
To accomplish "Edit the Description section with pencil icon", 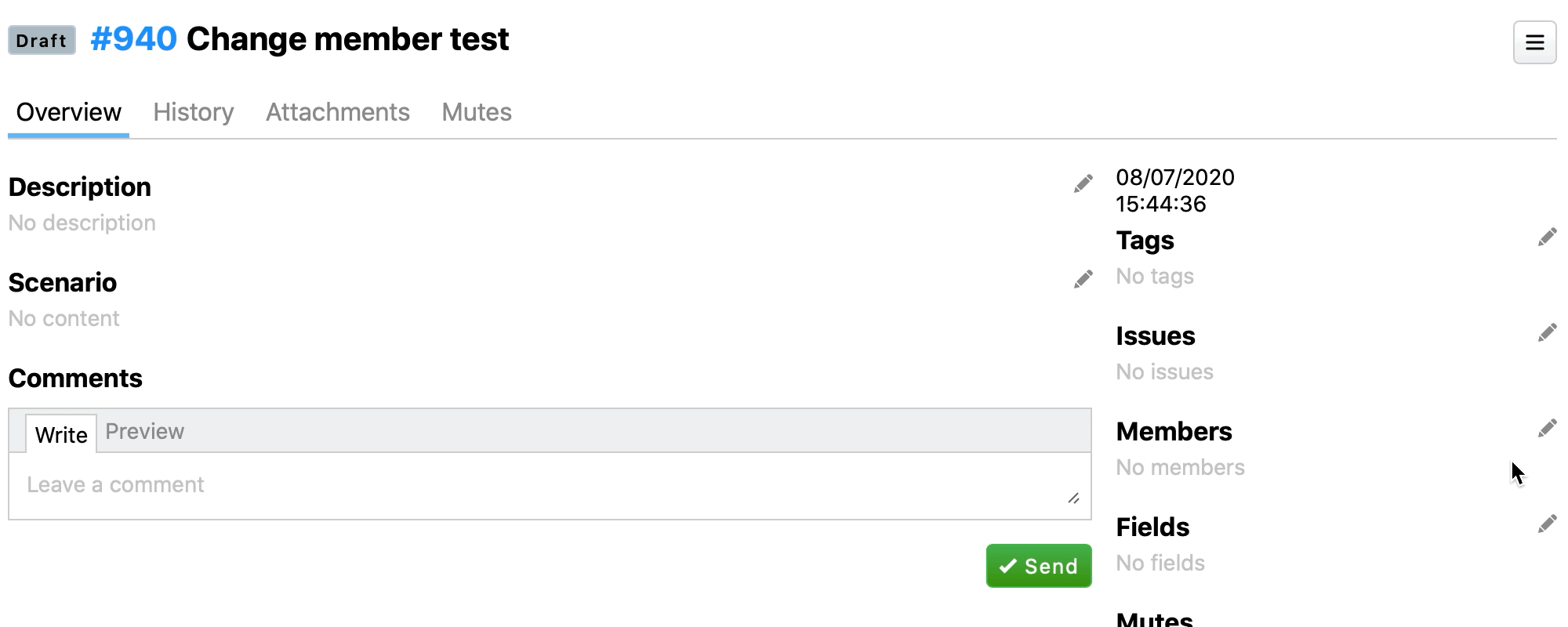I will tap(1083, 184).
